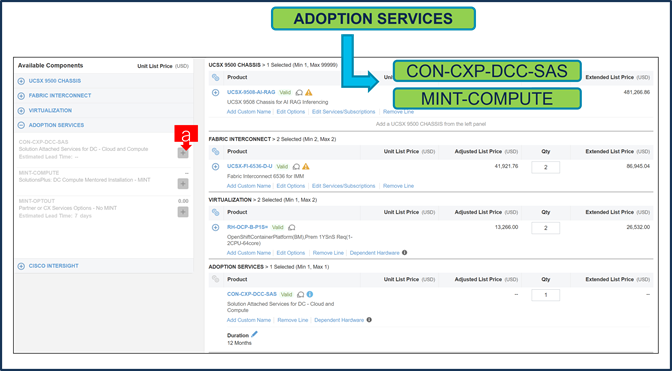This screenshot has height=371, width=672.
Task: Open Edit Options for RH-OCP-B-P1S=
Action: tap(291, 253)
